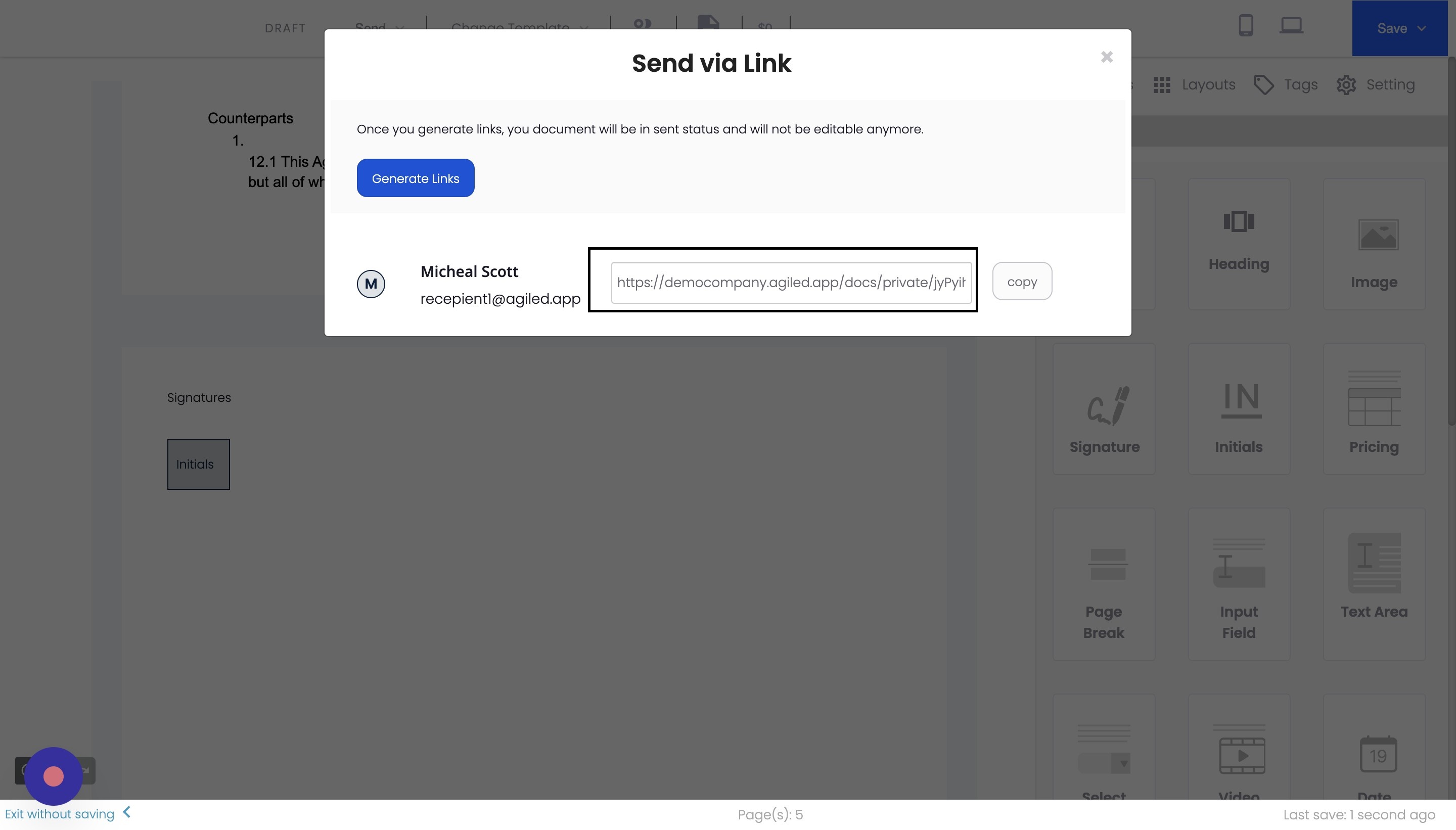
Task: Switch to desktop preview icon
Action: (x=1291, y=26)
